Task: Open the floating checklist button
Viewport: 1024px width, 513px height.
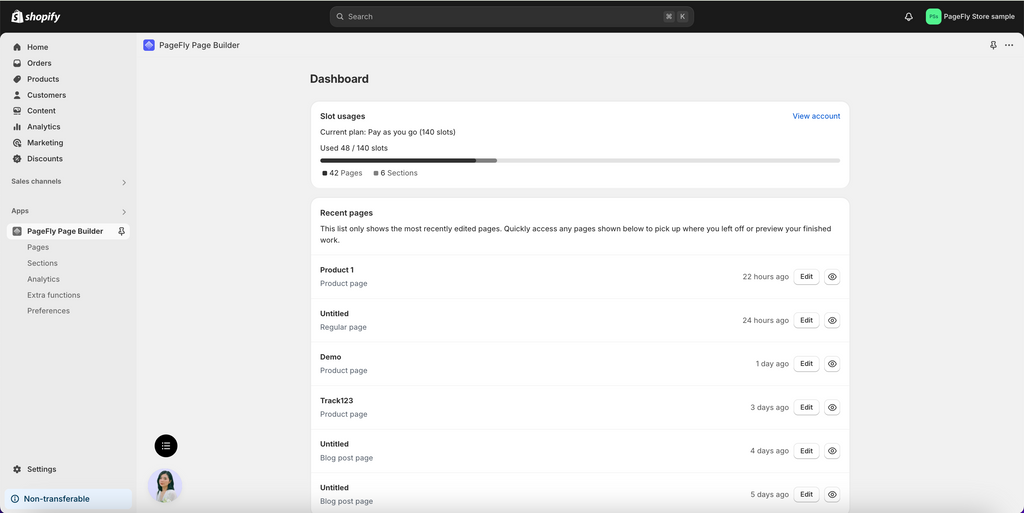Action: (x=166, y=446)
